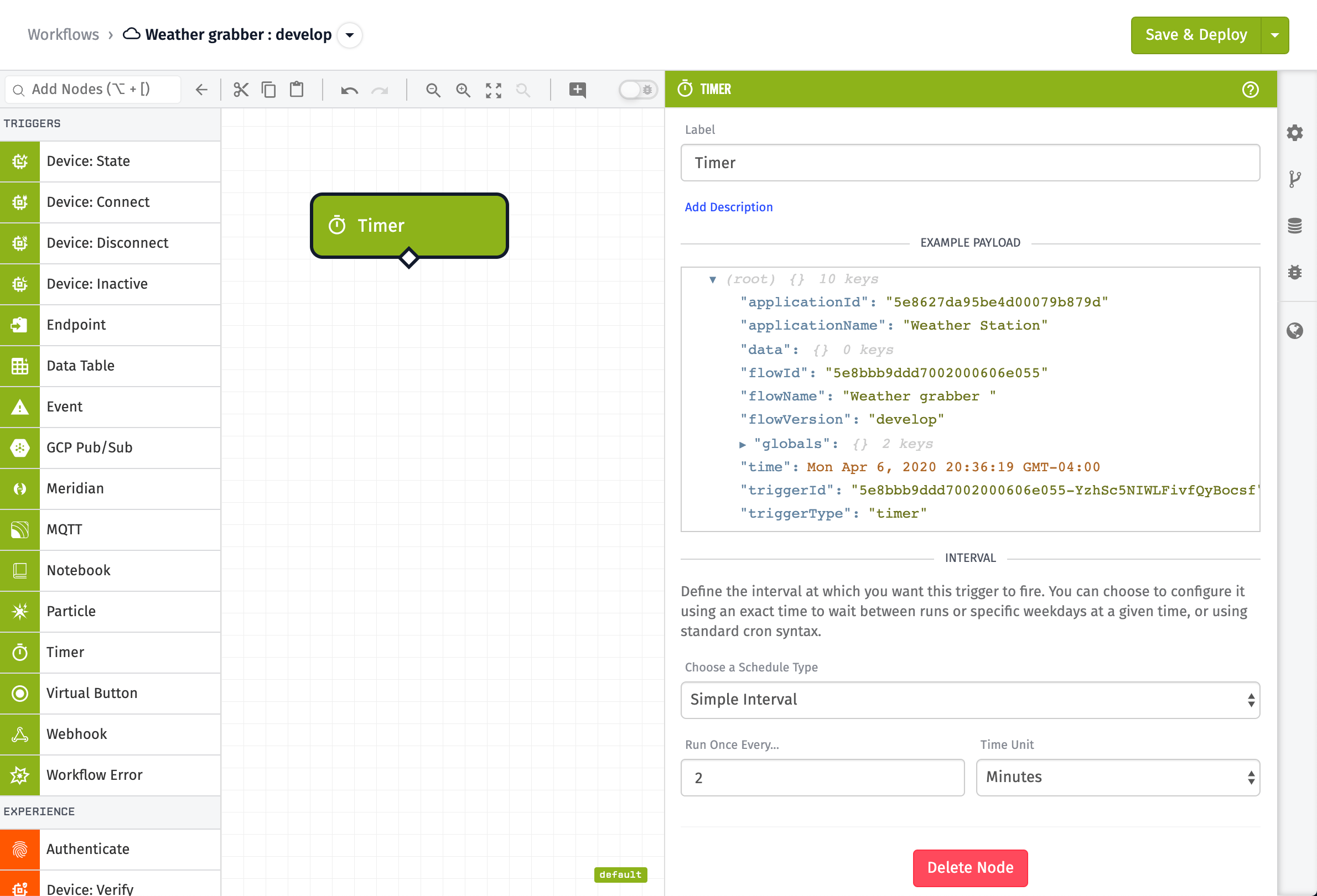Click the paste clipboard icon
The height and width of the screenshot is (896, 1317).
click(x=297, y=90)
